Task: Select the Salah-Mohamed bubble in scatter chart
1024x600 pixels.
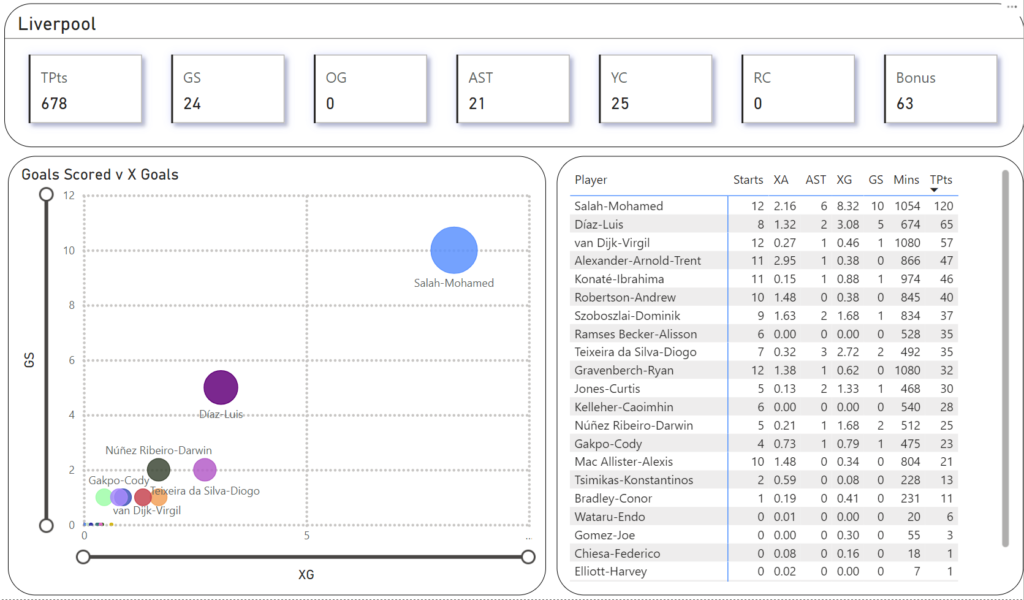Action: 454,250
